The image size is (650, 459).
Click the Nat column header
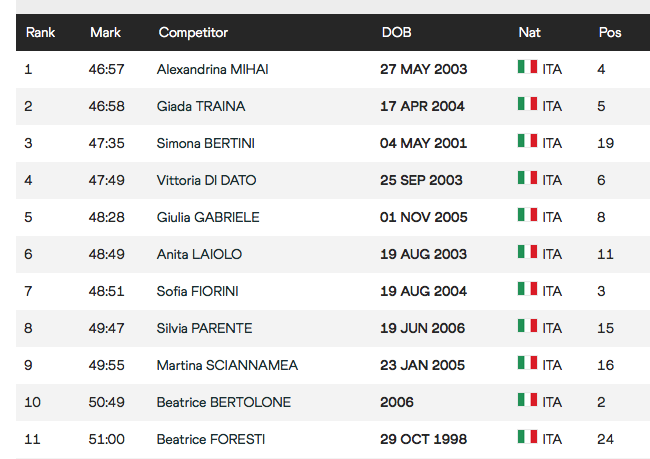(x=529, y=32)
